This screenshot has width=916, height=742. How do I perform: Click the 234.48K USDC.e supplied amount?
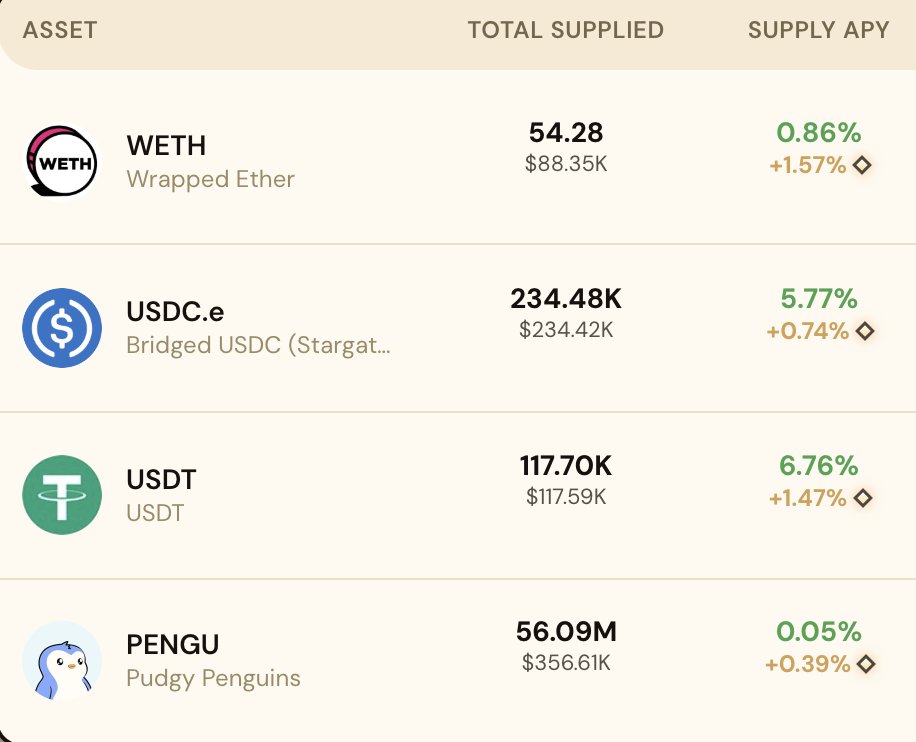point(565,299)
